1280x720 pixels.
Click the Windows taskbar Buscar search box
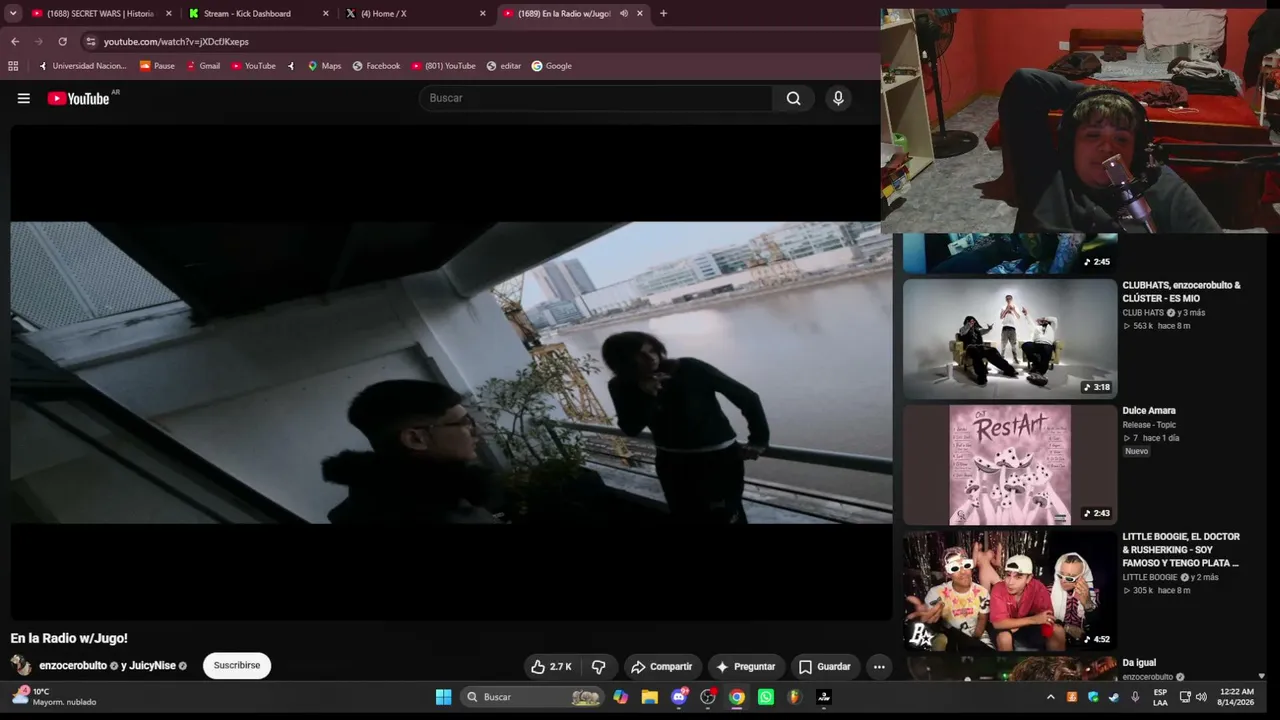532,697
